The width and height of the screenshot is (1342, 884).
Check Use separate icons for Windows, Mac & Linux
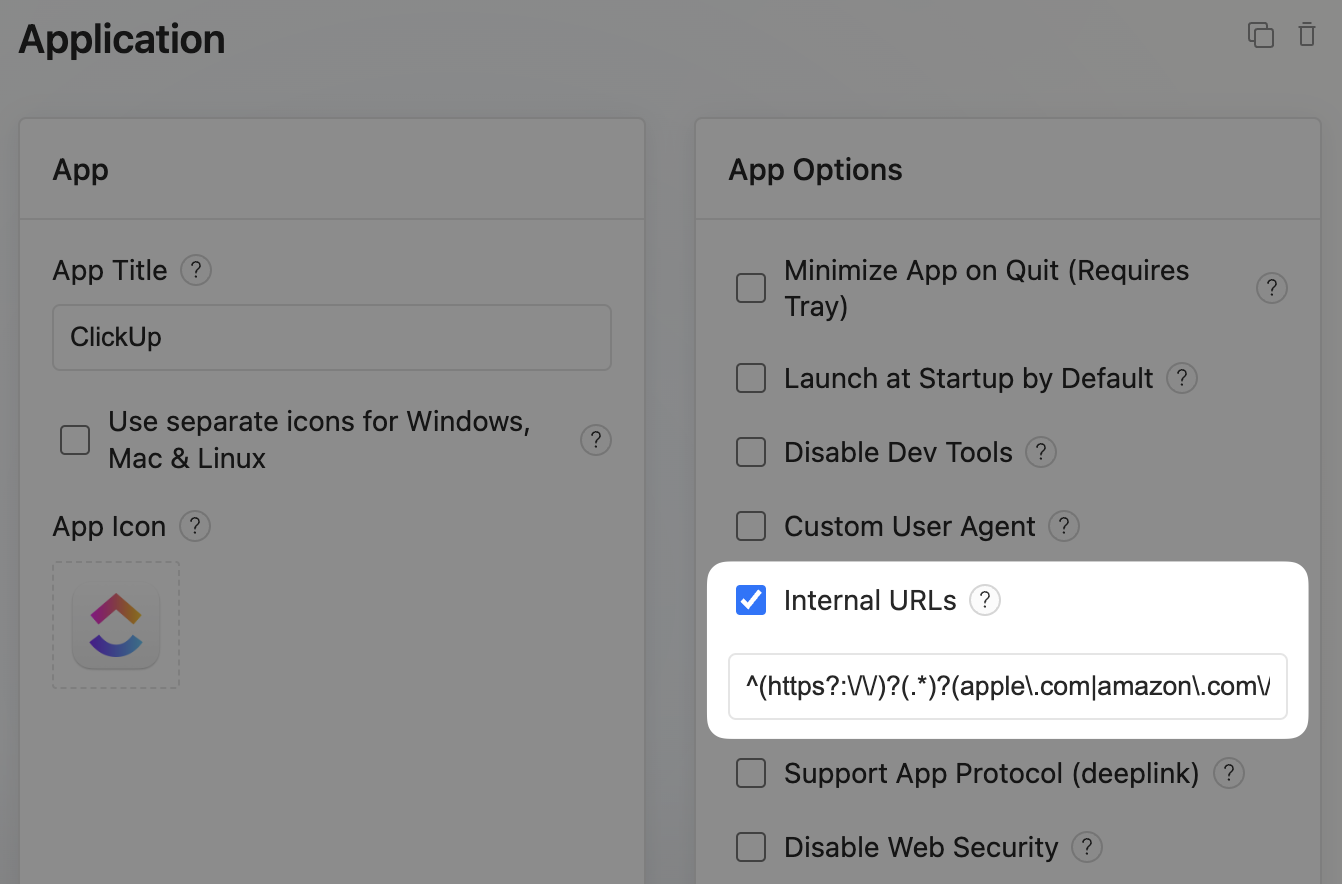pos(74,440)
